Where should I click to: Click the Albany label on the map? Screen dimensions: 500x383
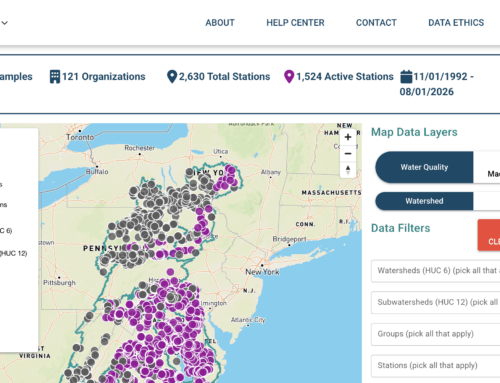[x=271, y=172]
